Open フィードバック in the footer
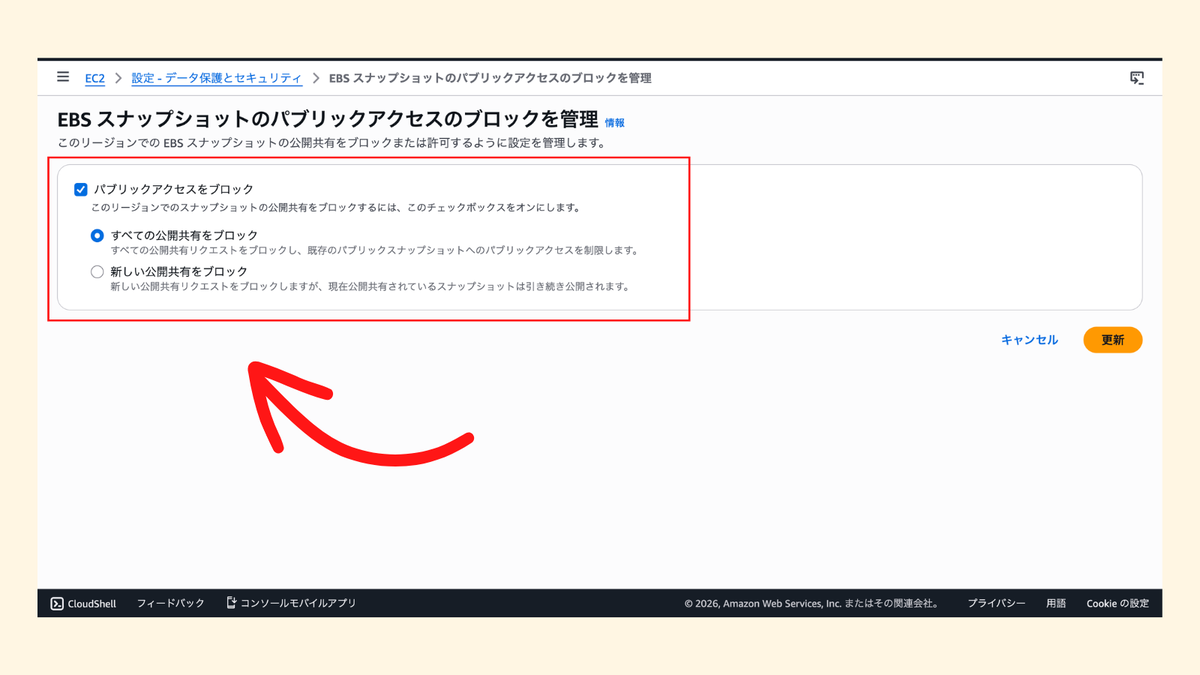 (171, 603)
